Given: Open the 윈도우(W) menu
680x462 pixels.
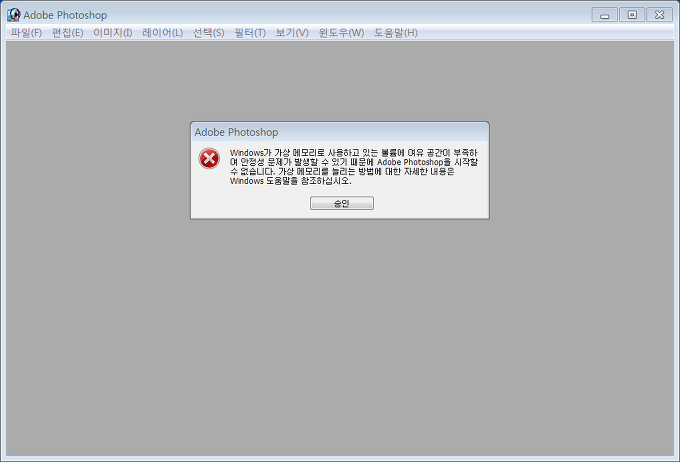Looking at the screenshot, I should [341, 33].
